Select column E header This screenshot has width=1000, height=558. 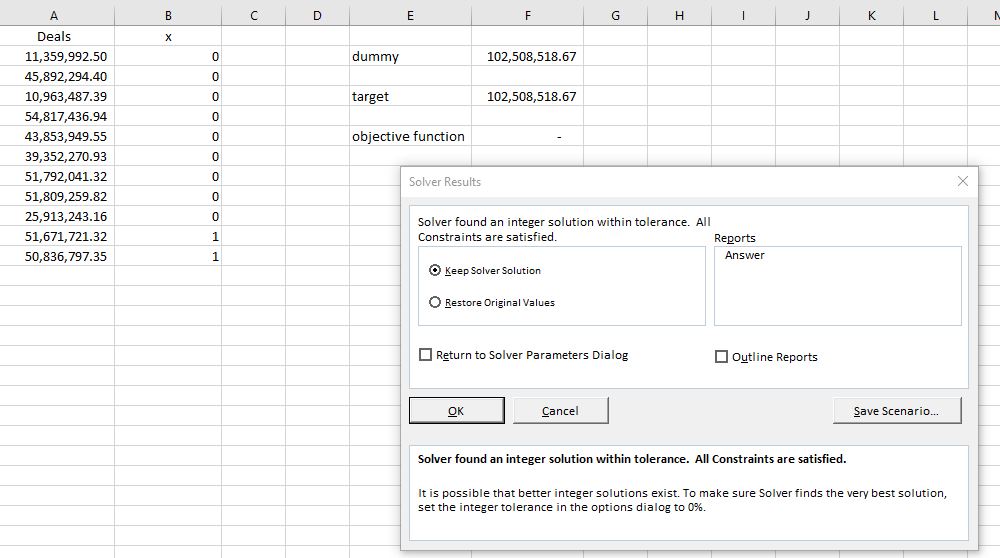click(x=410, y=16)
